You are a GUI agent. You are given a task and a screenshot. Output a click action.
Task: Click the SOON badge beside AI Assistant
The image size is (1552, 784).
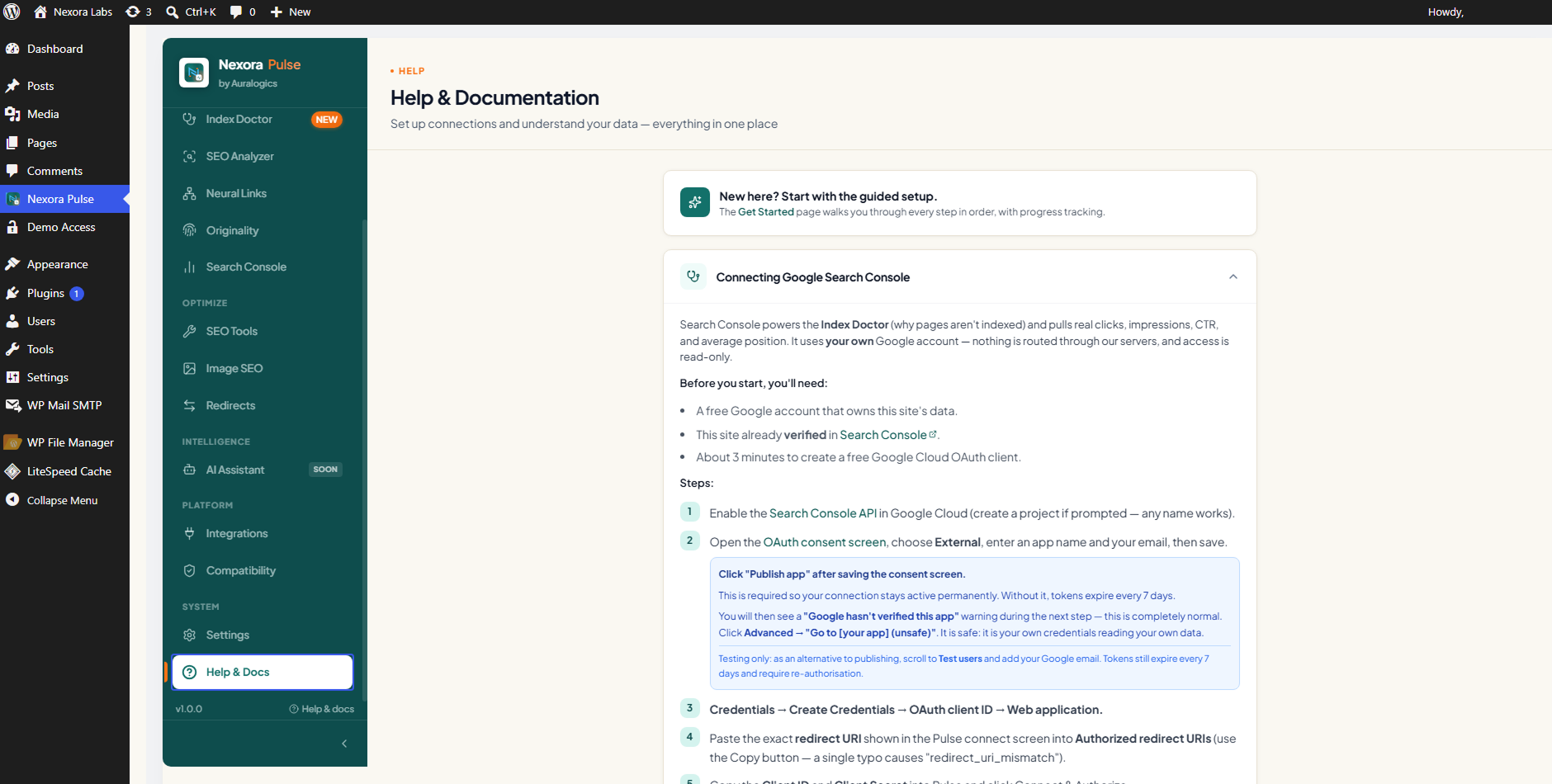click(x=325, y=470)
